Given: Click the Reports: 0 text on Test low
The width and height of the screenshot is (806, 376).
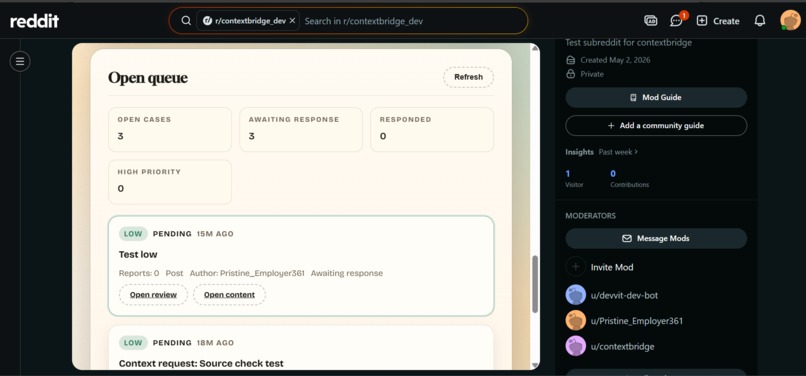Looking at the screenshot, I should (x=139, y=273).
